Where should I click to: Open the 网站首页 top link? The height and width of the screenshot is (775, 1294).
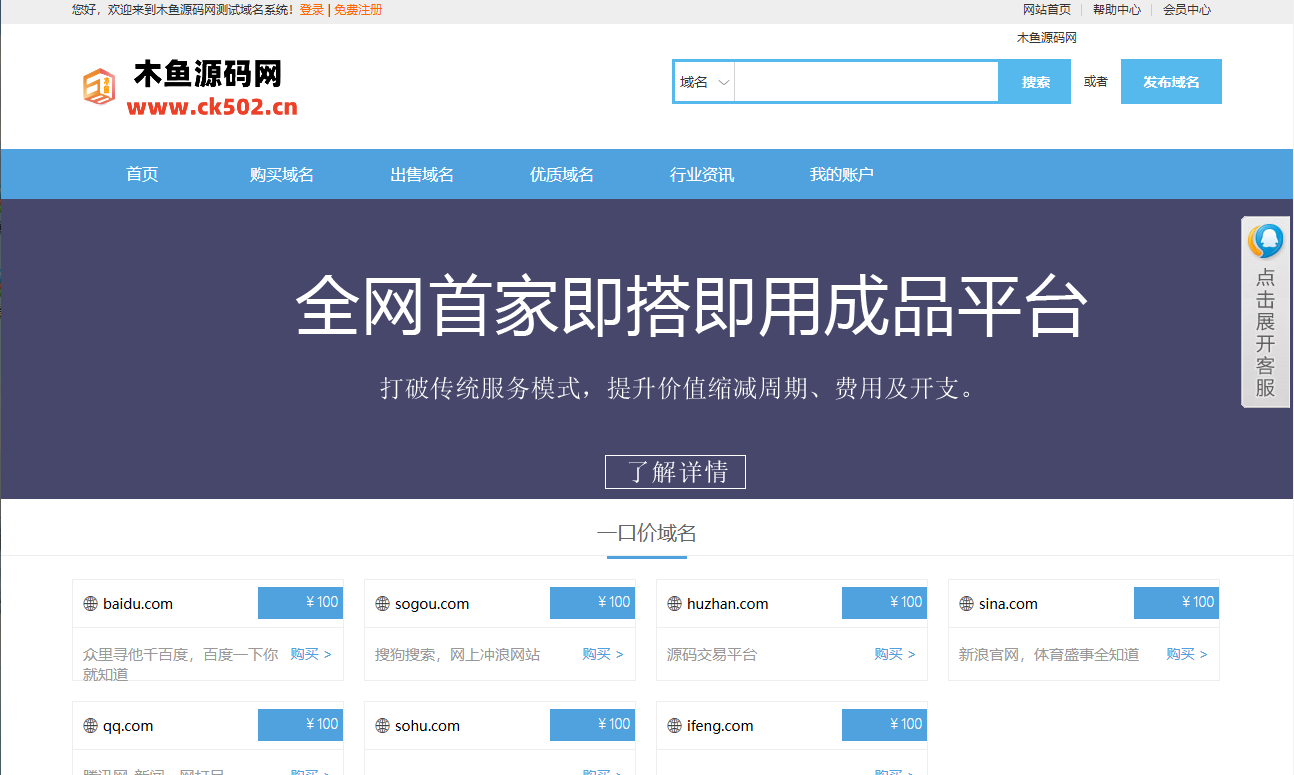[x=1047, y=10]
